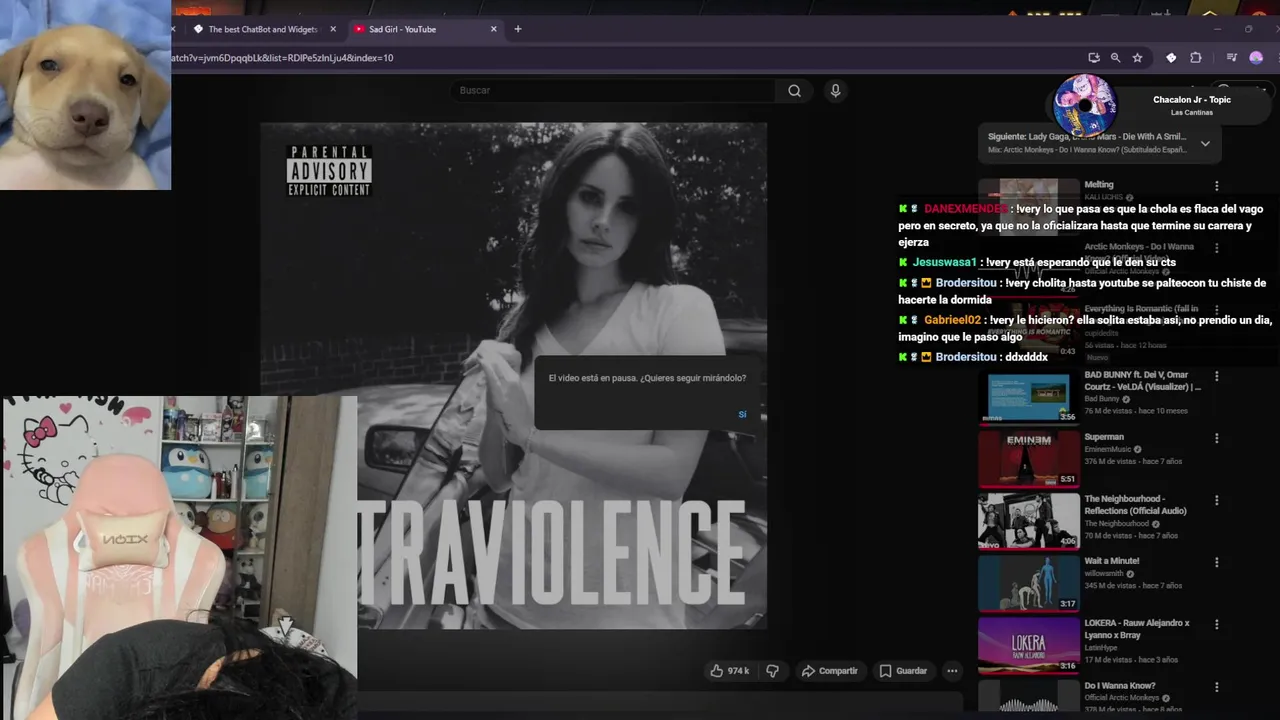
Task: Click Sí to keep watching the video
Action: pyautogui.click(x=742, y=414)
